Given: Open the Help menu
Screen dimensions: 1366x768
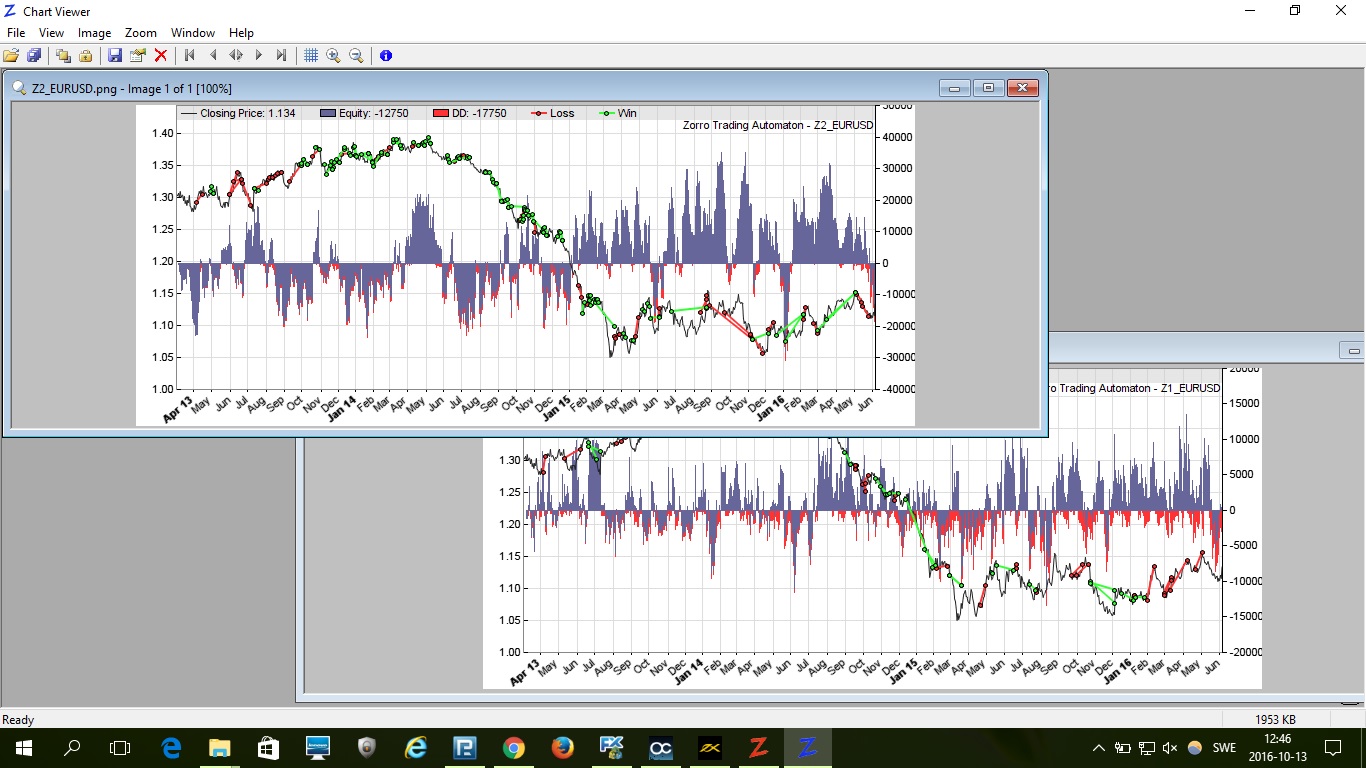Looking at the screenshot, I should [241, 33].
